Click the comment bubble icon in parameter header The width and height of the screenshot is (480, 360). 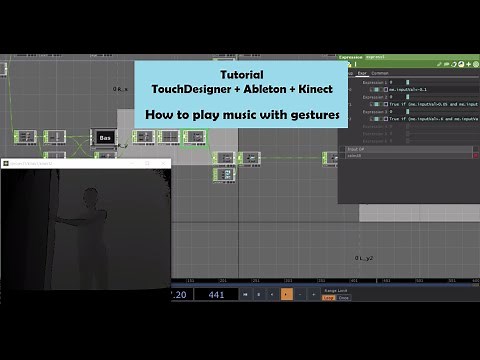446,64
